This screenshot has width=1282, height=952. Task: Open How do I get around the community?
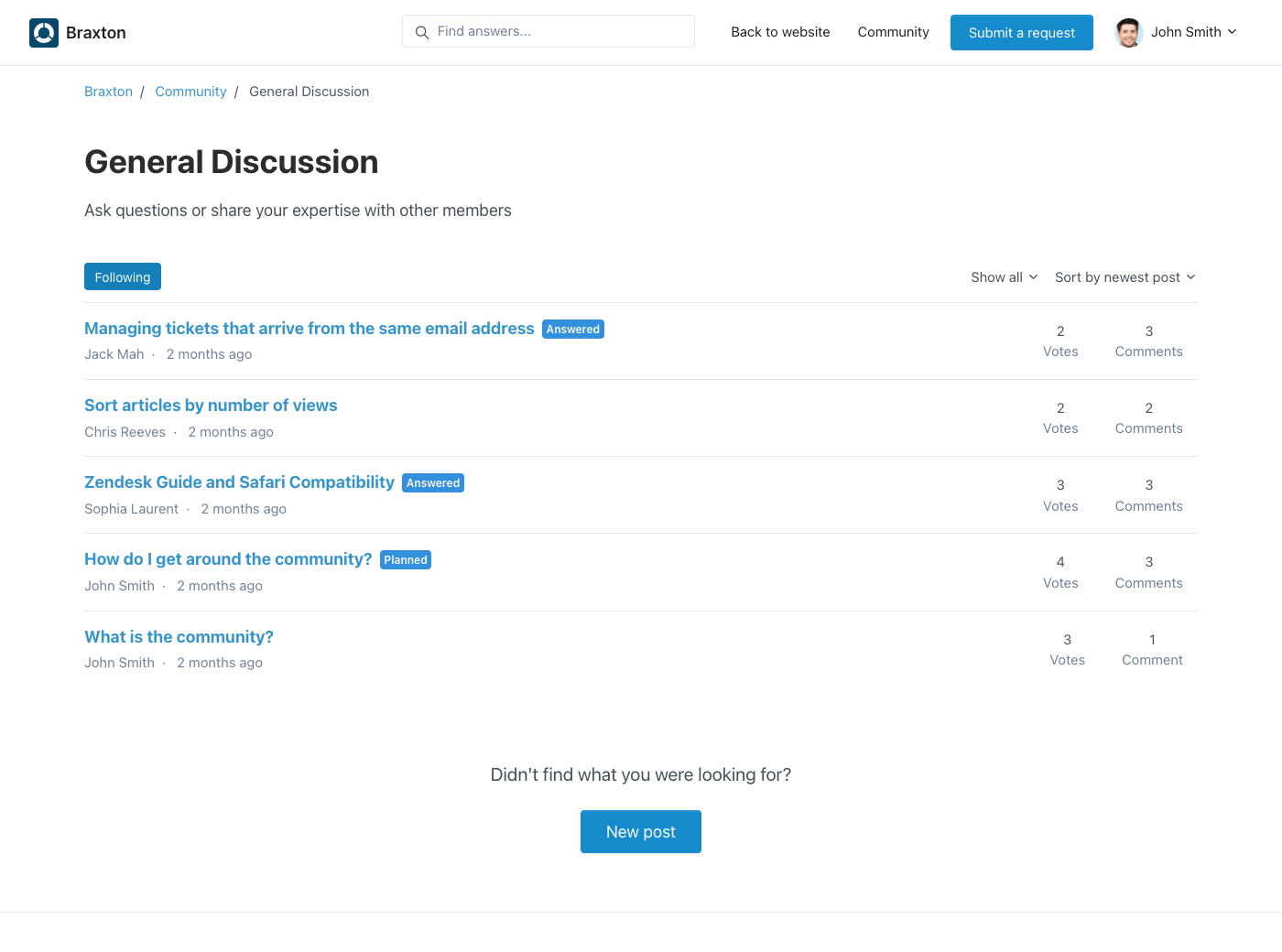click(x=228, y=559)
